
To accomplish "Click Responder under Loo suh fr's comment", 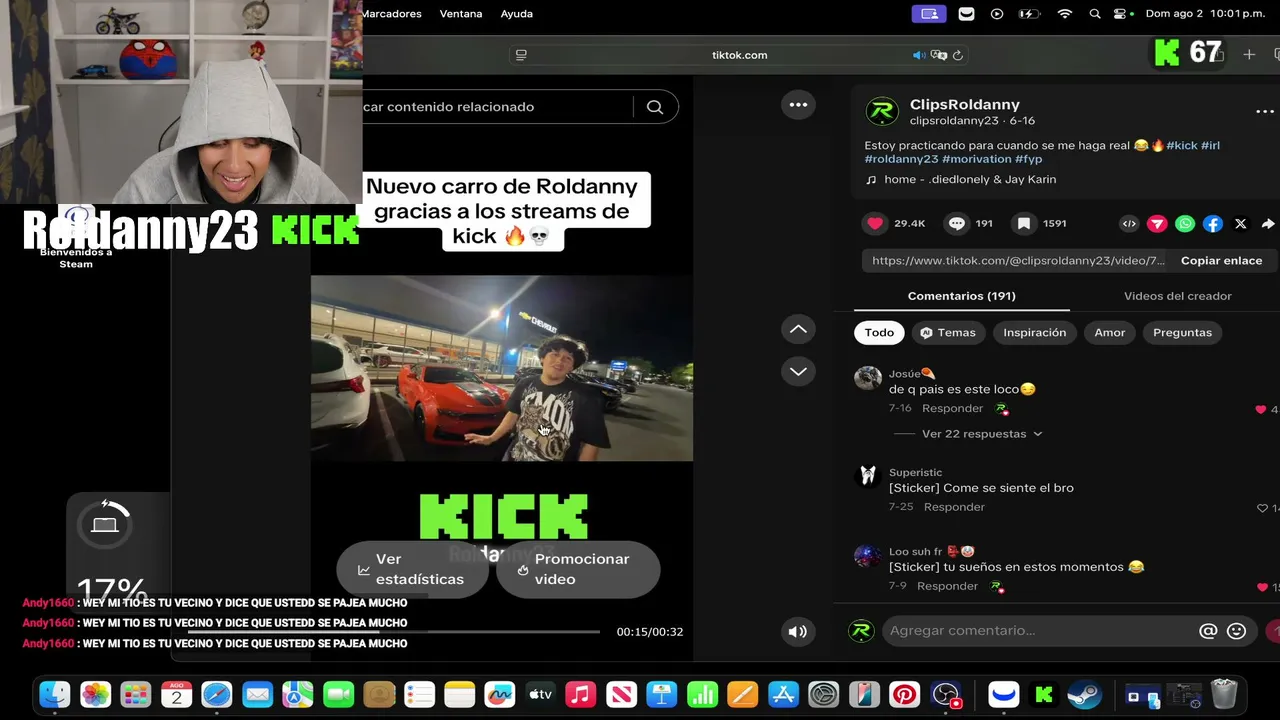I will 947,586.
